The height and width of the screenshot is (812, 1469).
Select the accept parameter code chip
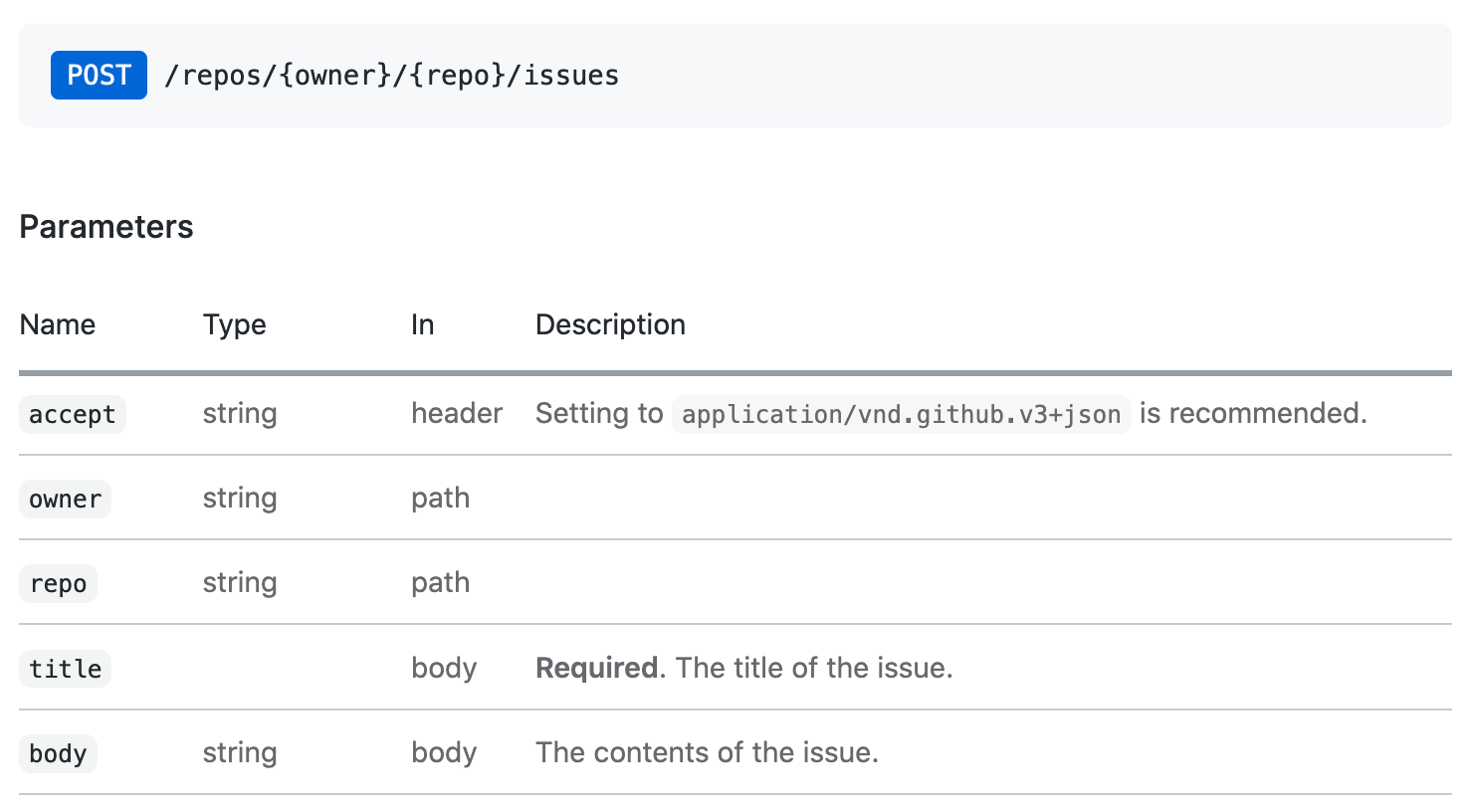pos(72,414)
